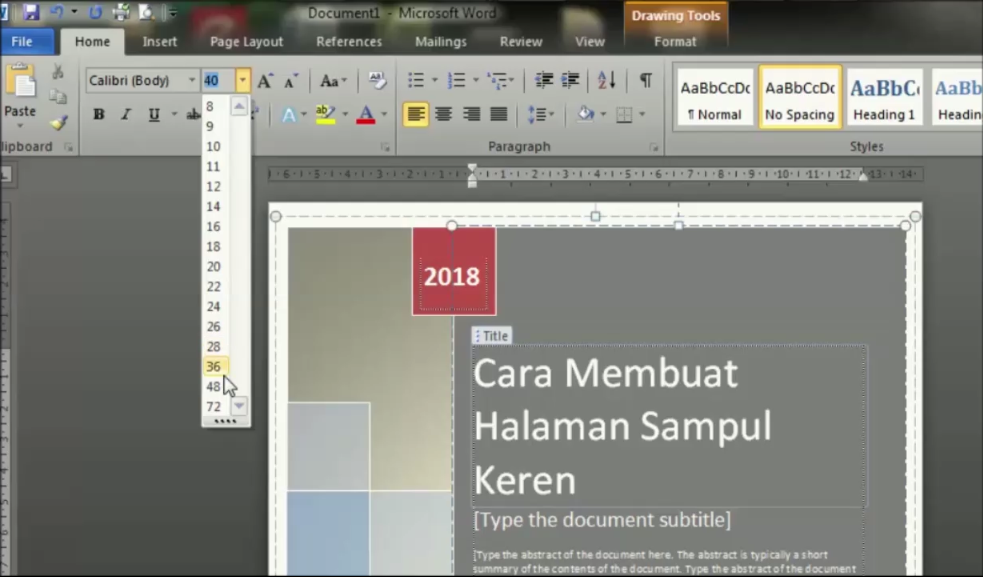Toggle bold formatting
The width and height of the screenshot is (983, 577).
click(x=98, y=114)
